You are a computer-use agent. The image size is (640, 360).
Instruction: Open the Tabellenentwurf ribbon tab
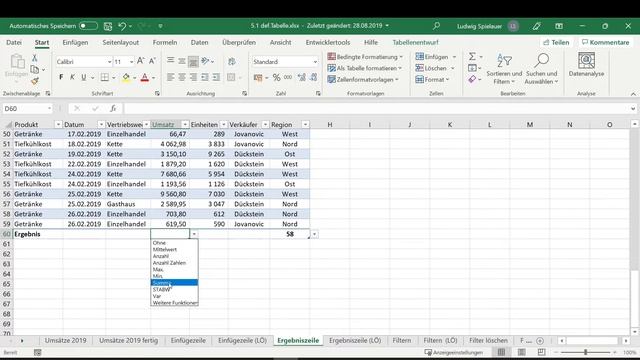(416, 42)
